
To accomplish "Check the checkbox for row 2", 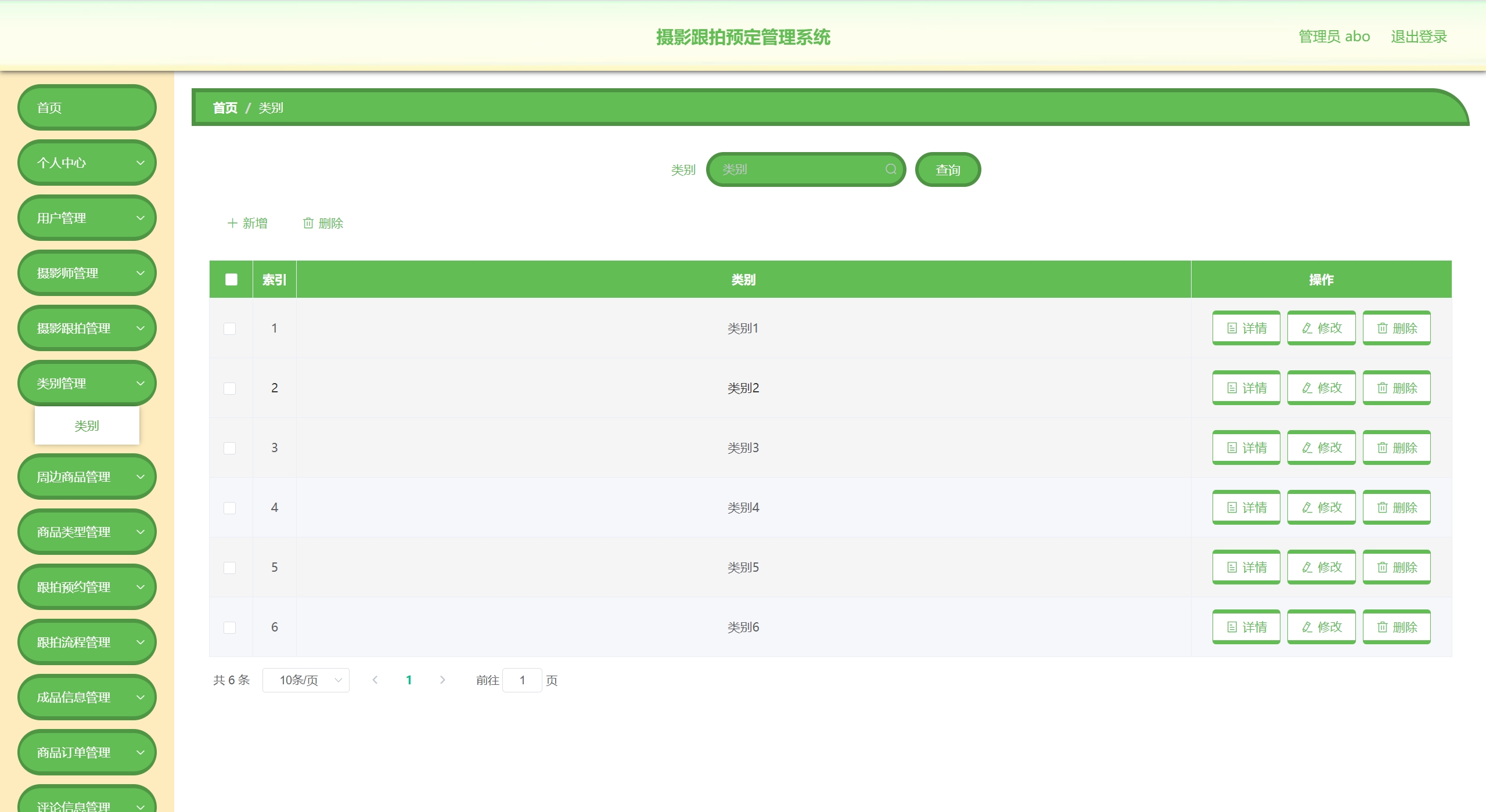I will (x=230, y=388).
